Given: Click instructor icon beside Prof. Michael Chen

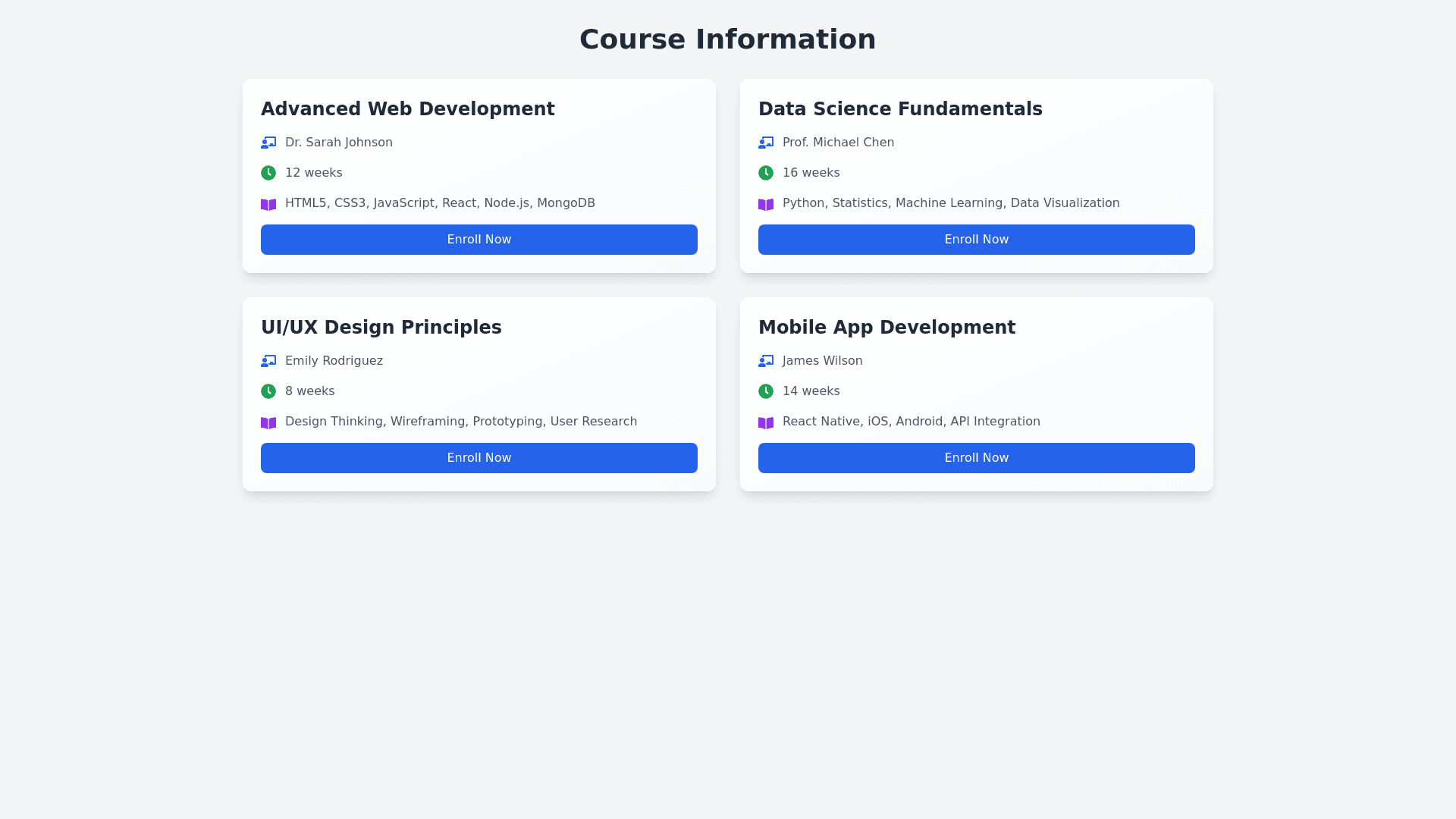Looking at the screenshot, I should point(766,143).
